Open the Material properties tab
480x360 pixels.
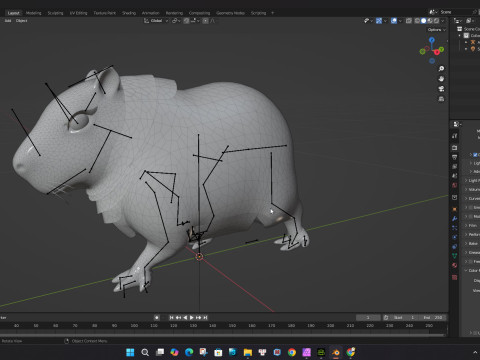pos(455,265)
